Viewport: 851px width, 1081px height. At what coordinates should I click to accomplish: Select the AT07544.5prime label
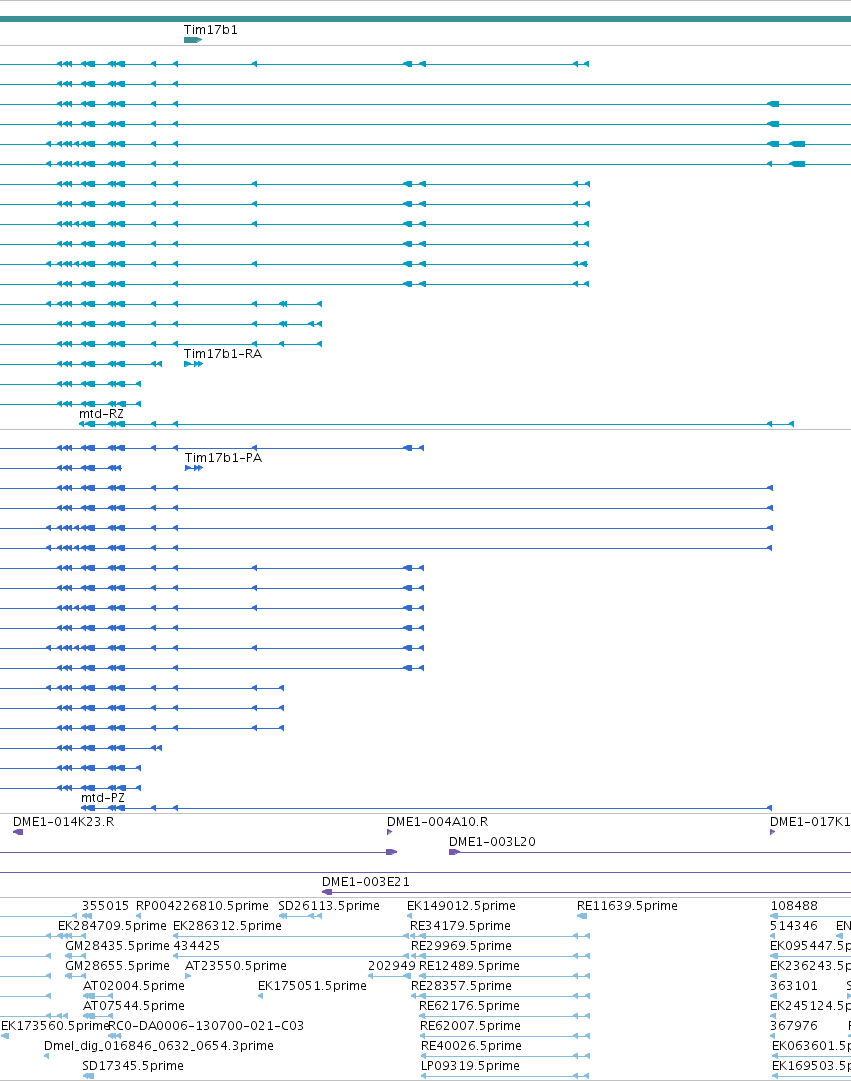click(134, 1006)
